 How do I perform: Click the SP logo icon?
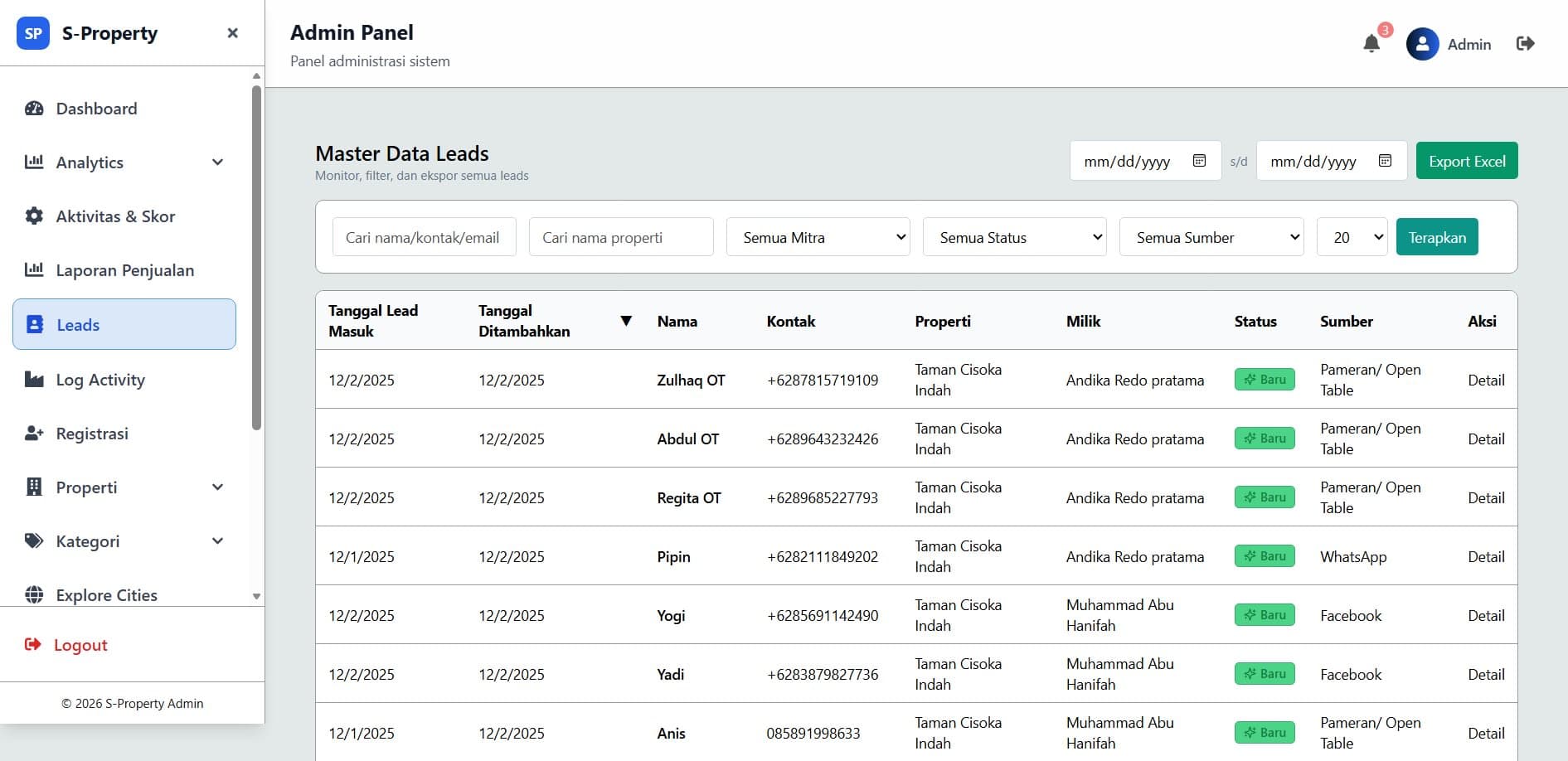(33, 33)
